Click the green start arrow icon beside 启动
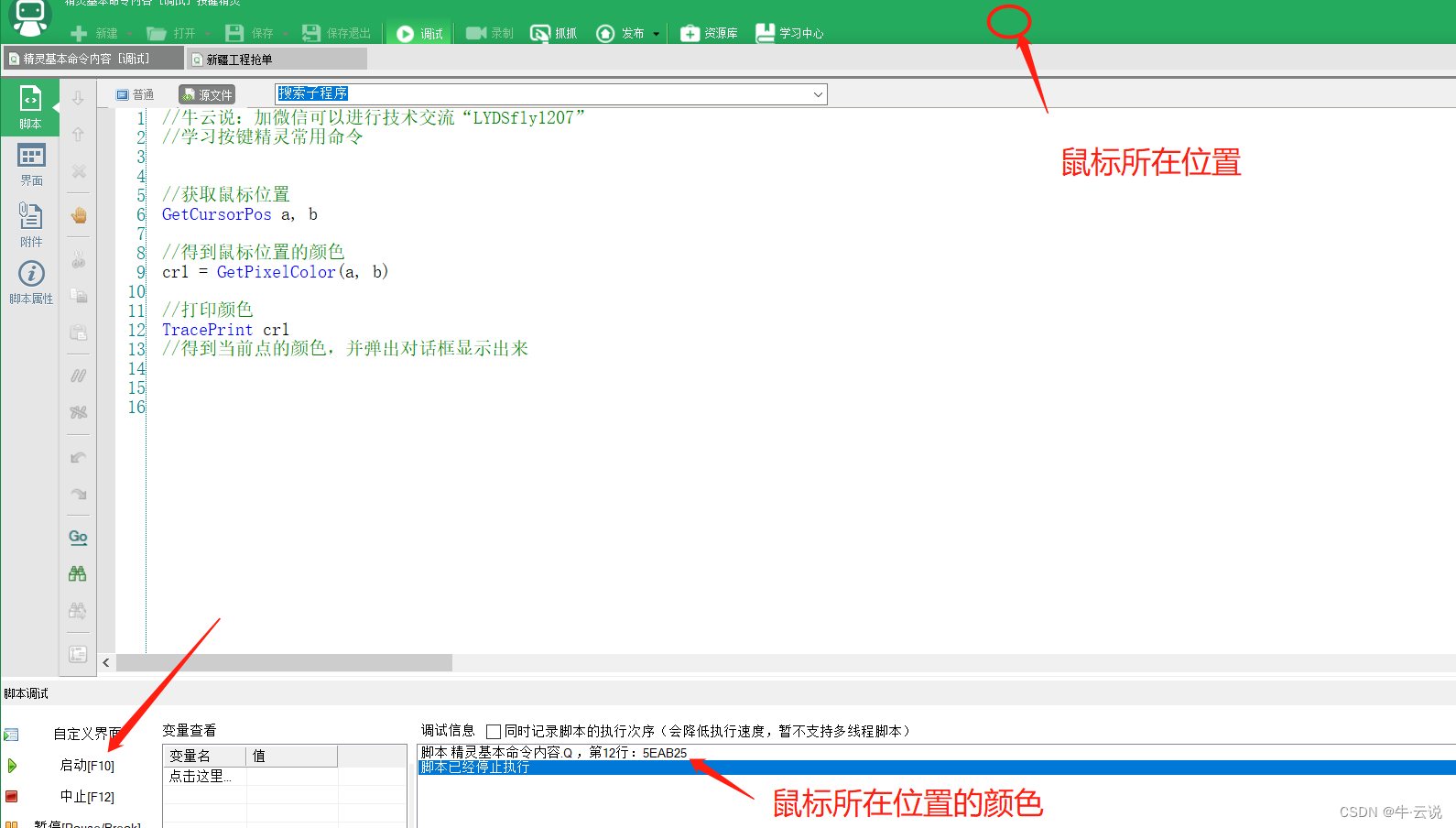Screen dimensions: 1456x828 [12, 766]
